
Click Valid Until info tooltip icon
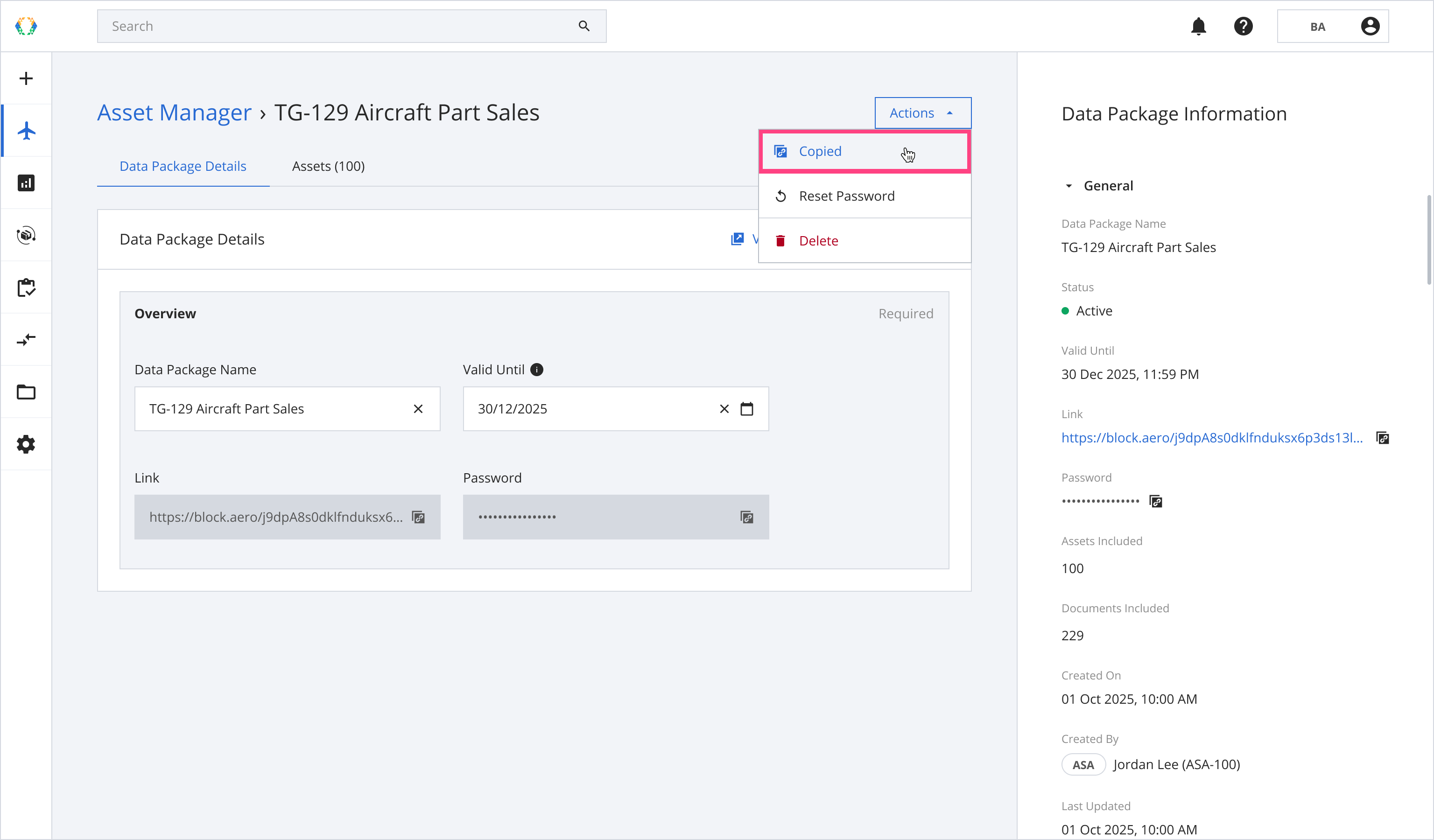pyautogui.click(x=537, y=370)
